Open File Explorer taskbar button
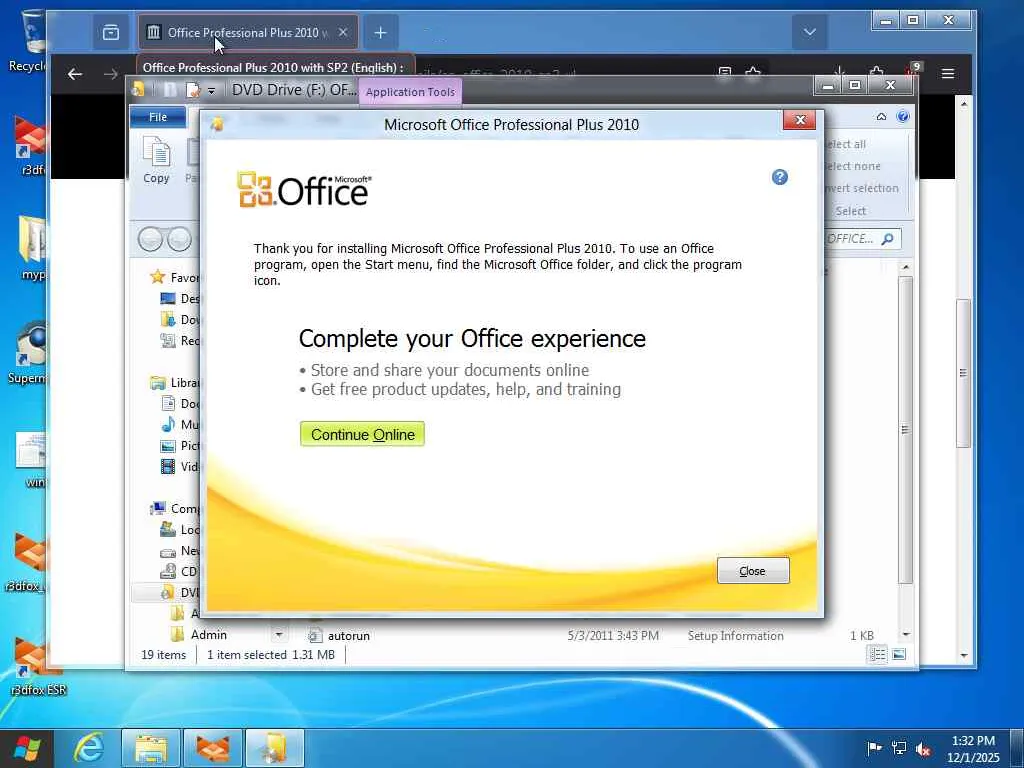This screenshot has height=768, width=1024. pos(151,748)
